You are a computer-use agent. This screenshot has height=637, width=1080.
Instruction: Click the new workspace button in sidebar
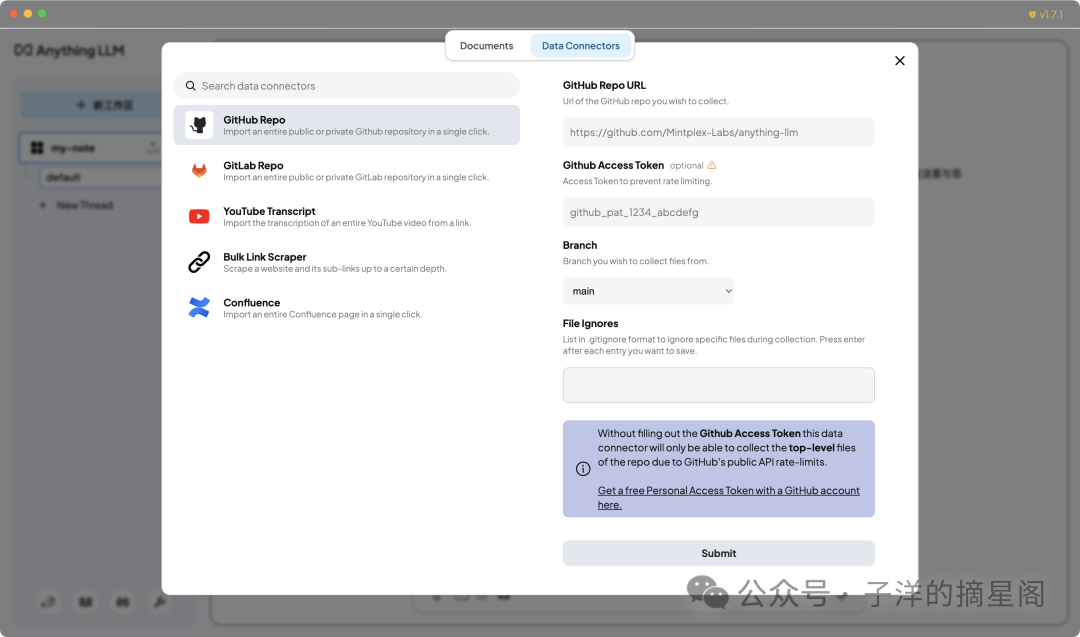click(91, 105)
